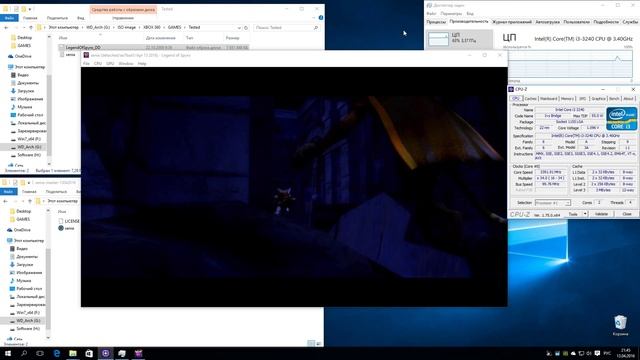Open the Windows Start menu

coord(8,353)
